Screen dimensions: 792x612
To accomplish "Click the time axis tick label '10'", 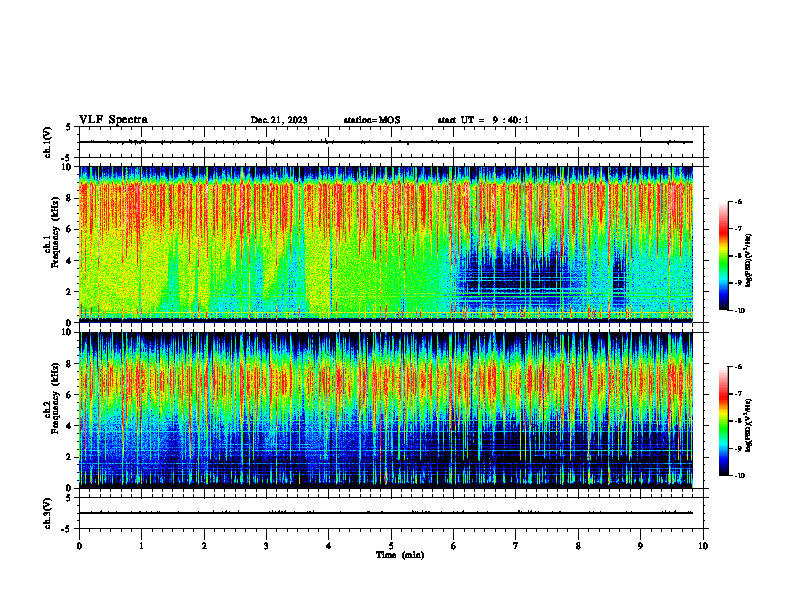I will [703, 546].
